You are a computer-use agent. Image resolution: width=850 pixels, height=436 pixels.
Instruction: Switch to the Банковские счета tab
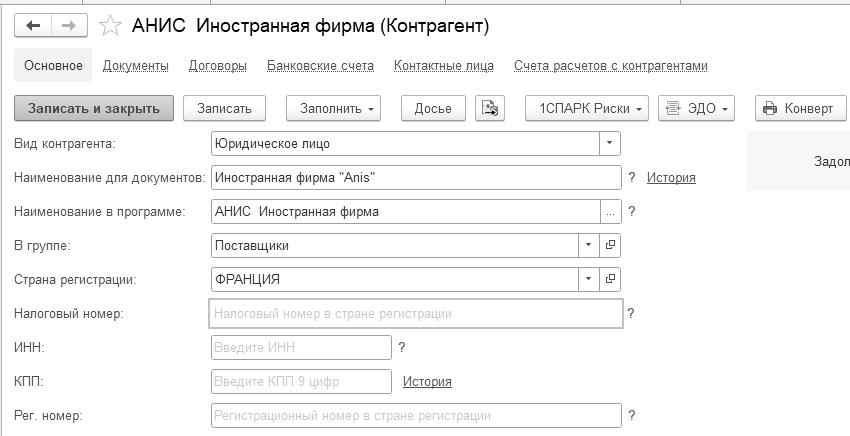coord(320,66)
